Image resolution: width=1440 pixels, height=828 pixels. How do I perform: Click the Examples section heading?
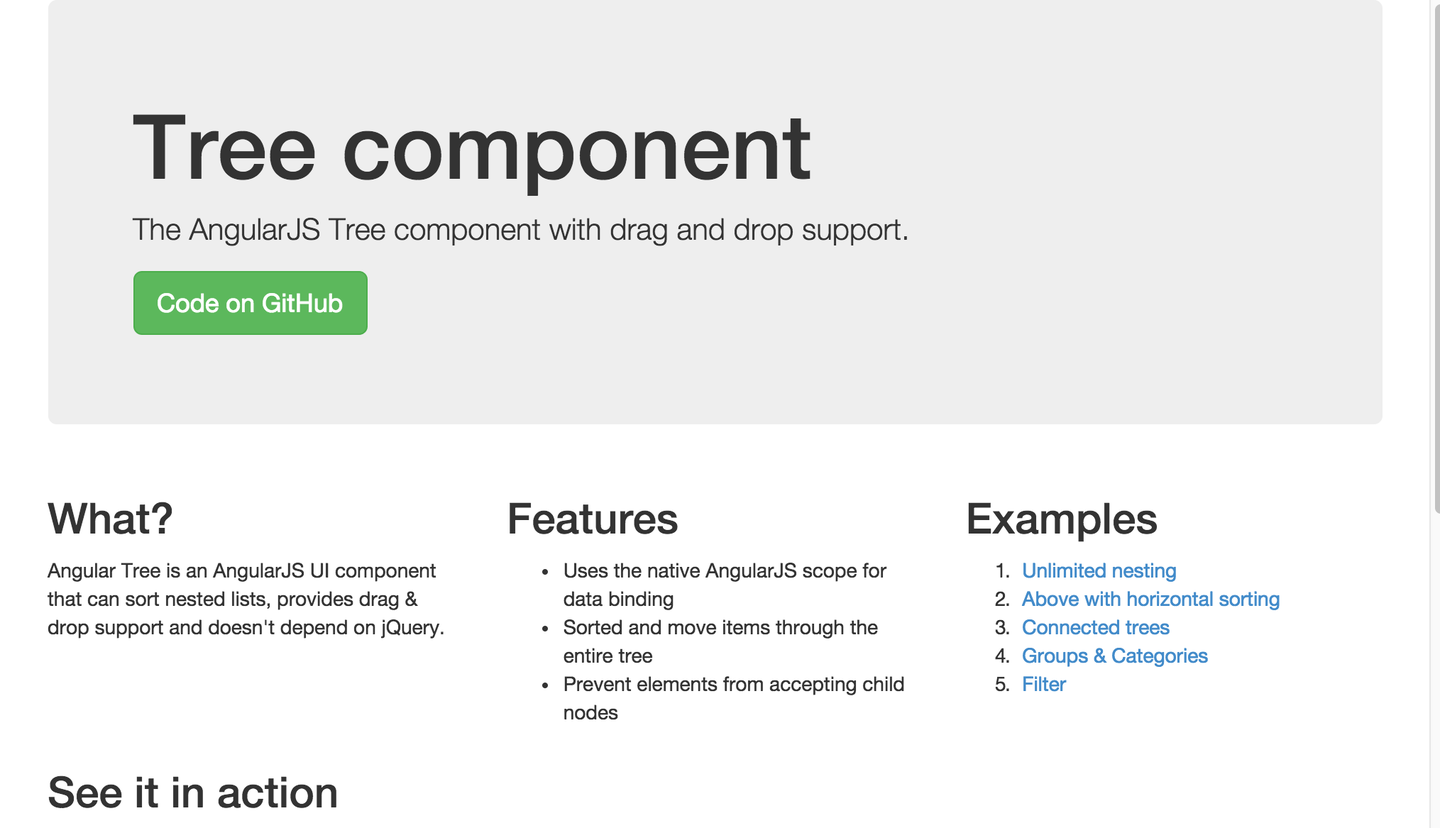coord(1061,519)
